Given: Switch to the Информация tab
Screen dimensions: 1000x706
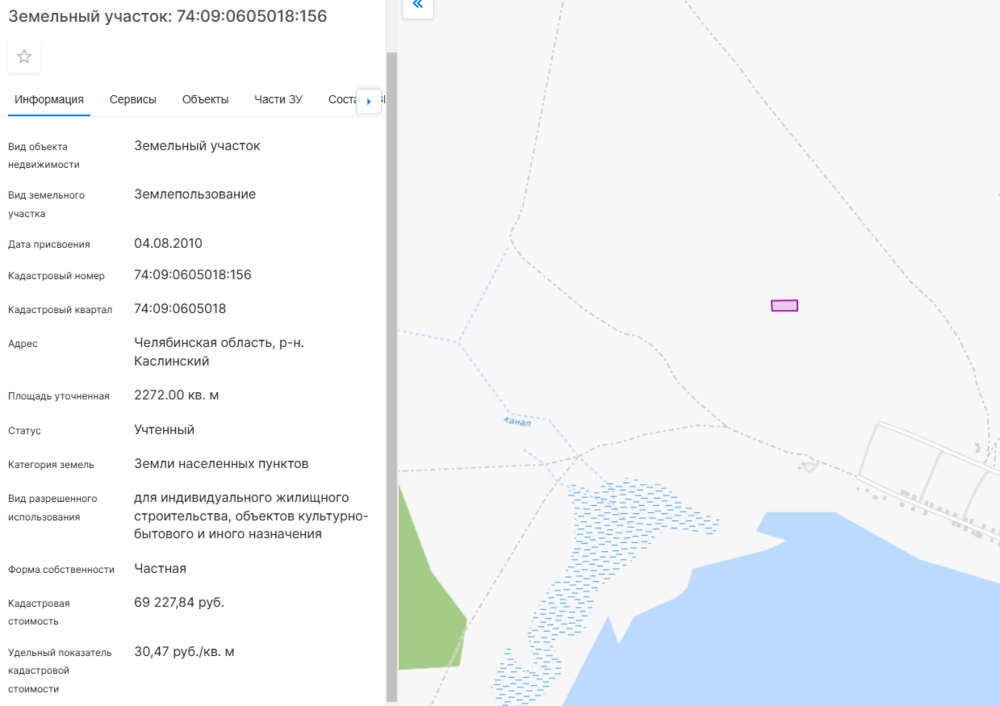Looking at the screenshot, I should 49,99.
